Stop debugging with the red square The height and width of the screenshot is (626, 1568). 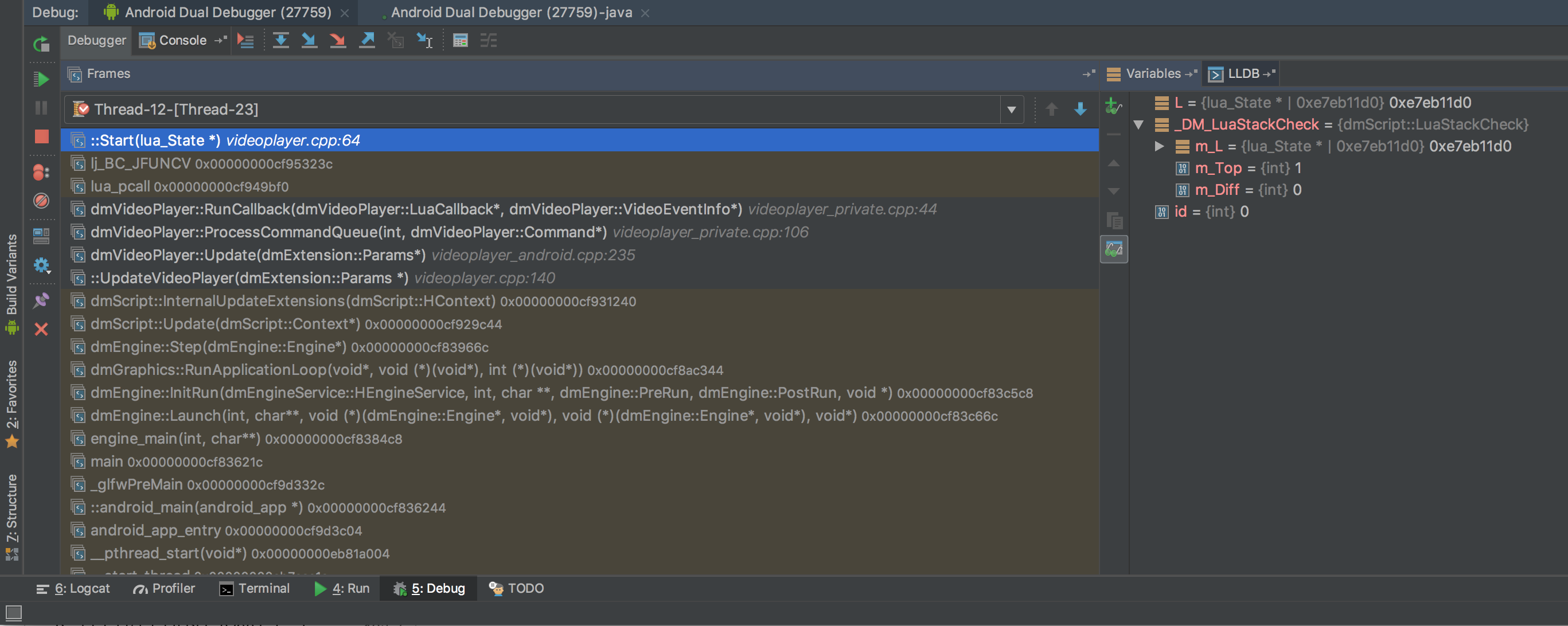(x=41, y=136)
